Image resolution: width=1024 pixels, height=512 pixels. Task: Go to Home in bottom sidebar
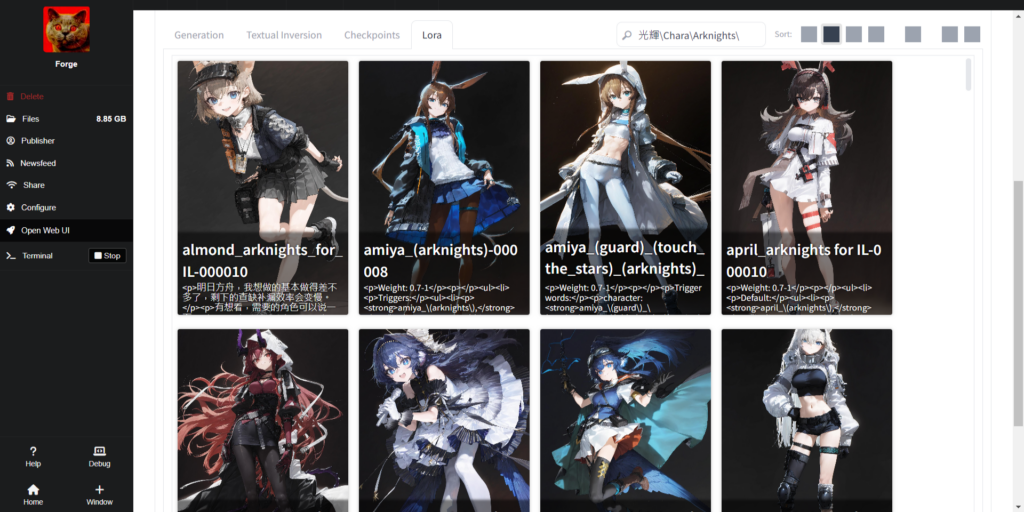coord(33,490)
